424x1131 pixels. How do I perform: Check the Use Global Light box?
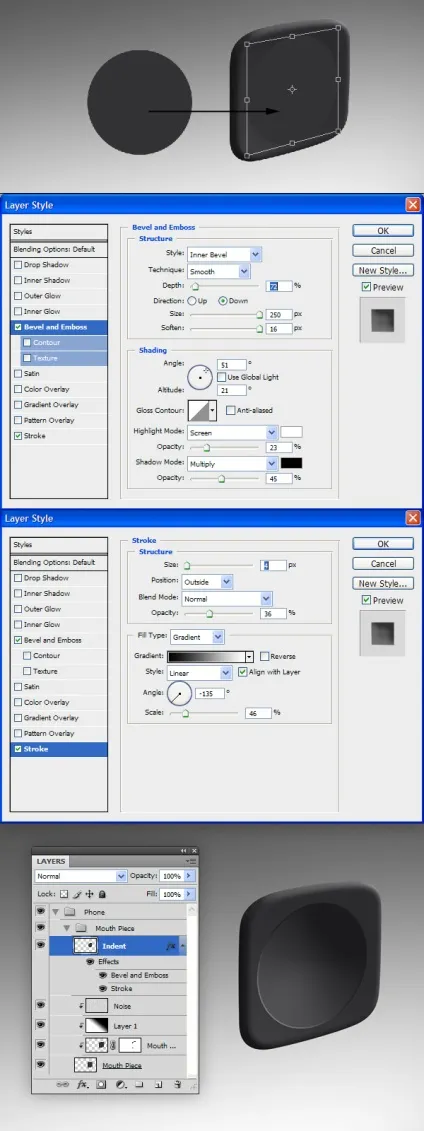coord(221,377)
